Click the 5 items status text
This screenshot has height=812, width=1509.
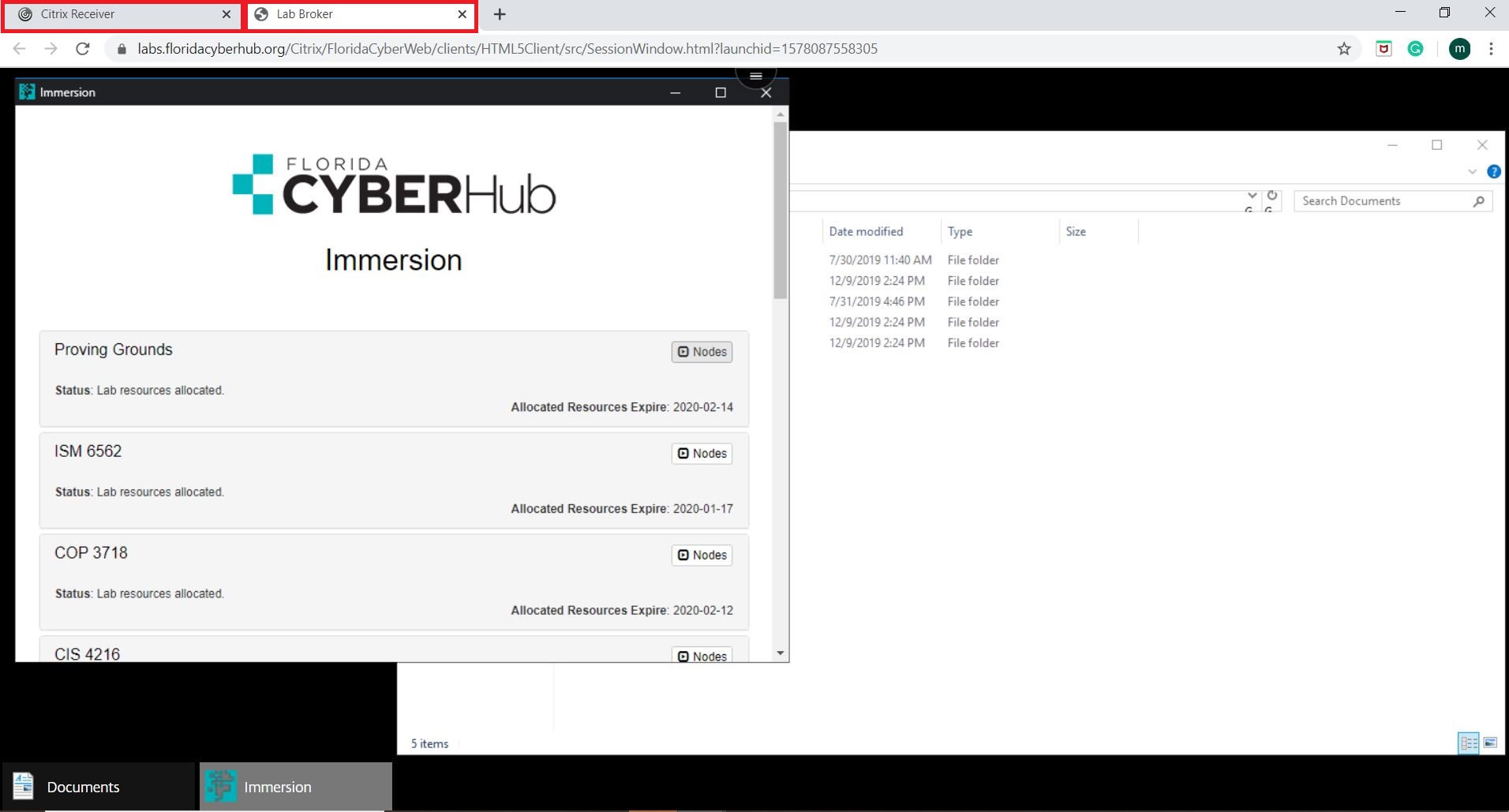[429, 744]
